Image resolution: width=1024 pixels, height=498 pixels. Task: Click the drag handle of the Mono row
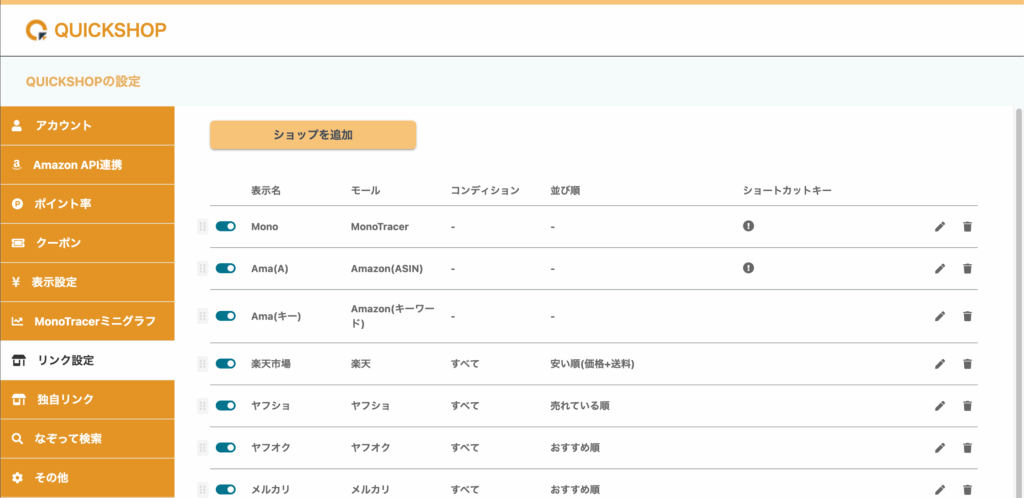click(202, 226)
